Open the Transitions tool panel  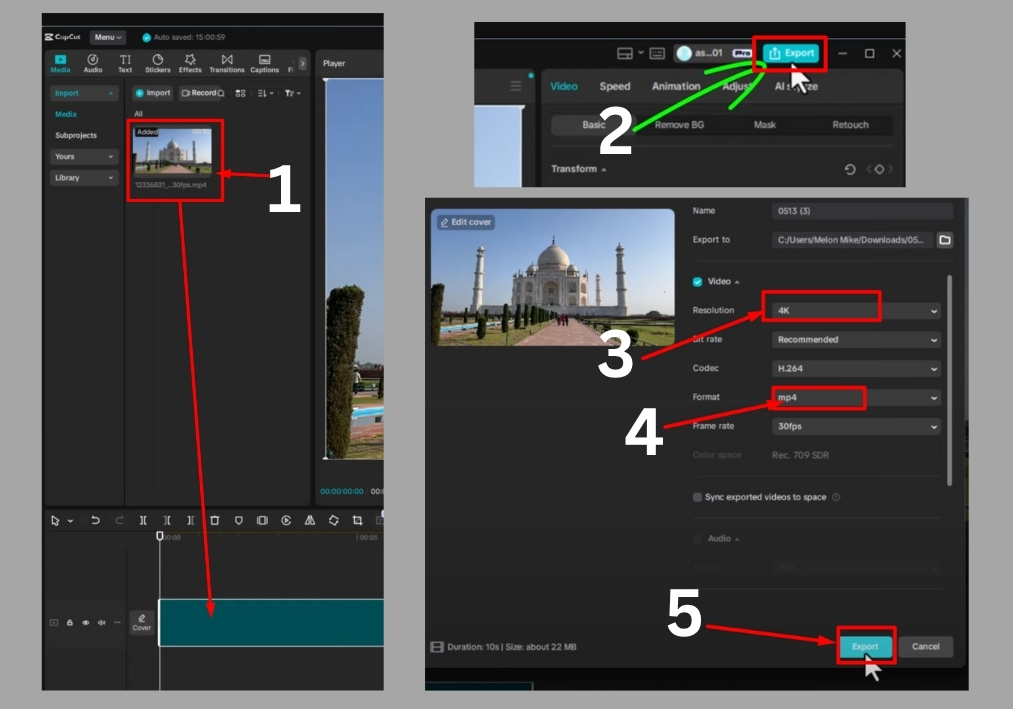coord(227,63)
